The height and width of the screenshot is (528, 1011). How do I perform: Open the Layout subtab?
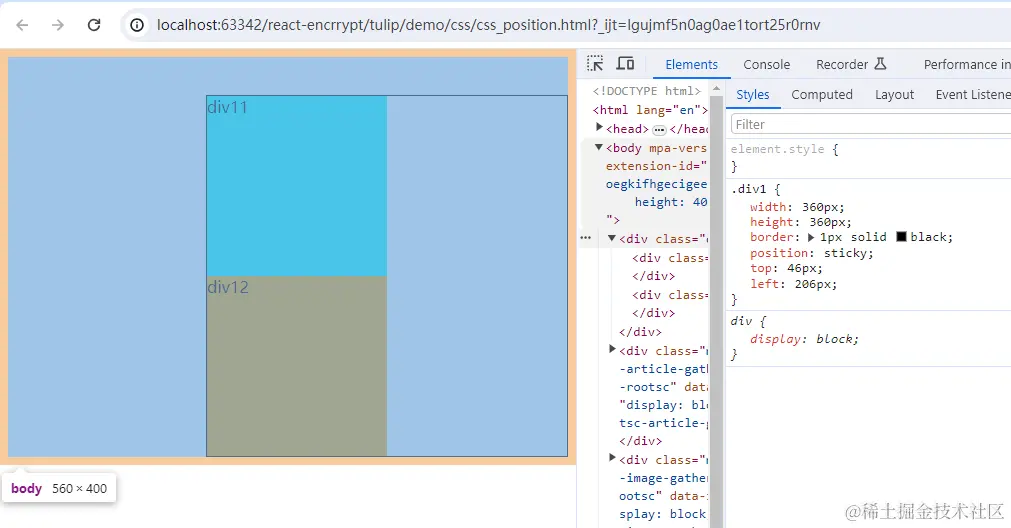click(894, 95)
